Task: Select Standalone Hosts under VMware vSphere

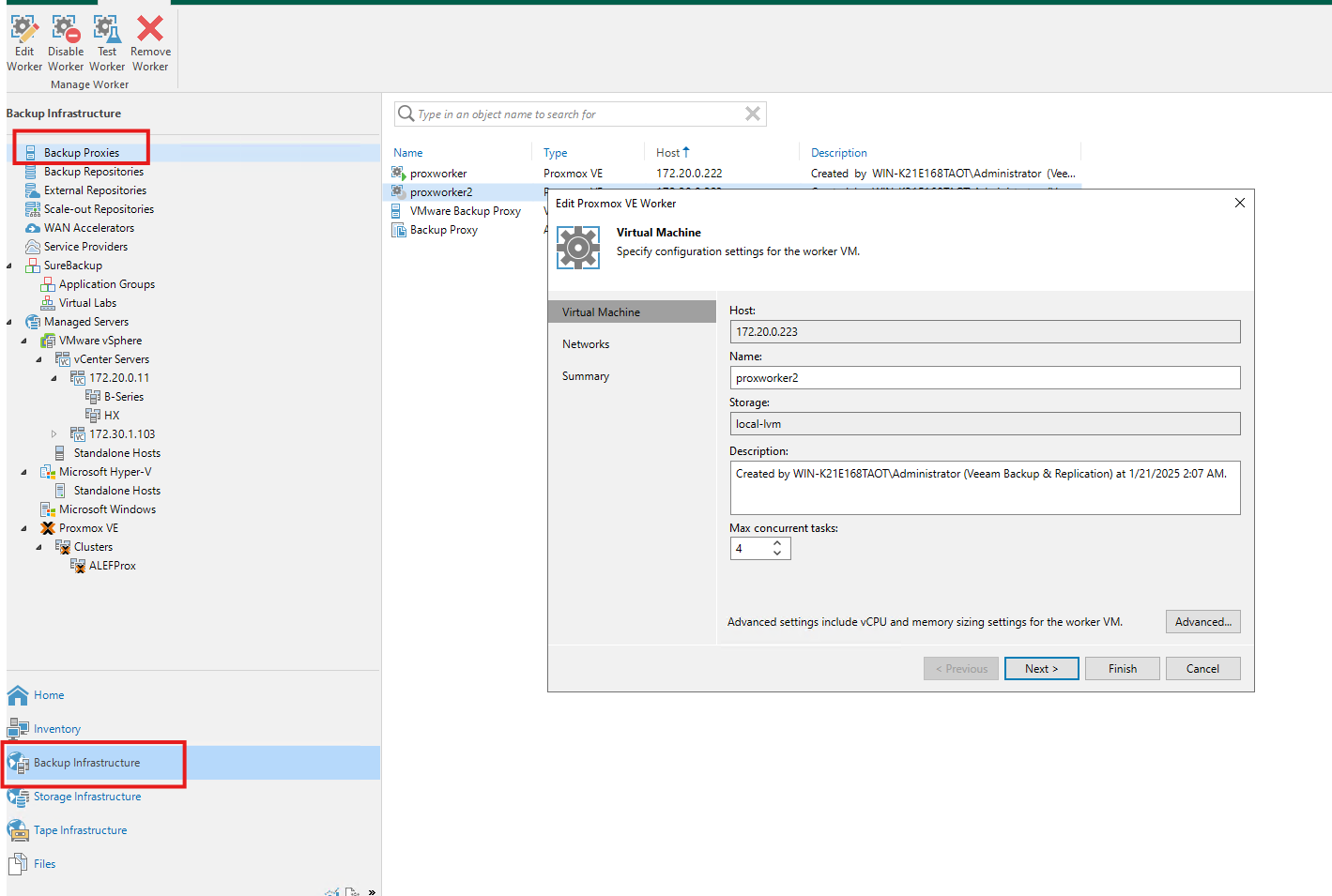Action: point(117,453)
